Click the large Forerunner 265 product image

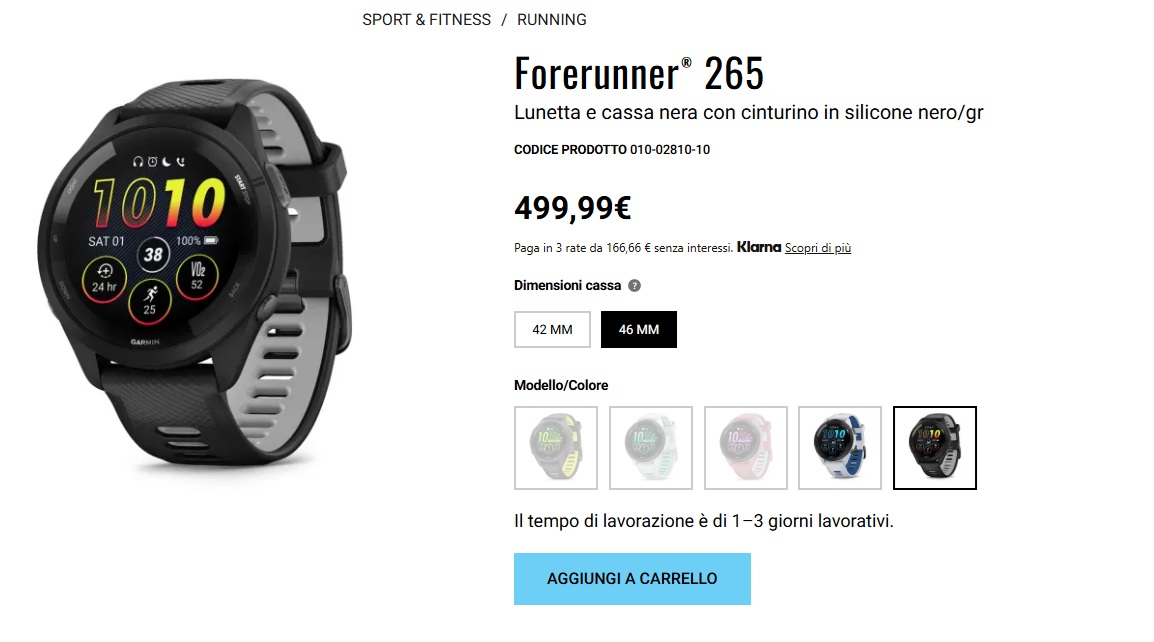tap(193, 274)
